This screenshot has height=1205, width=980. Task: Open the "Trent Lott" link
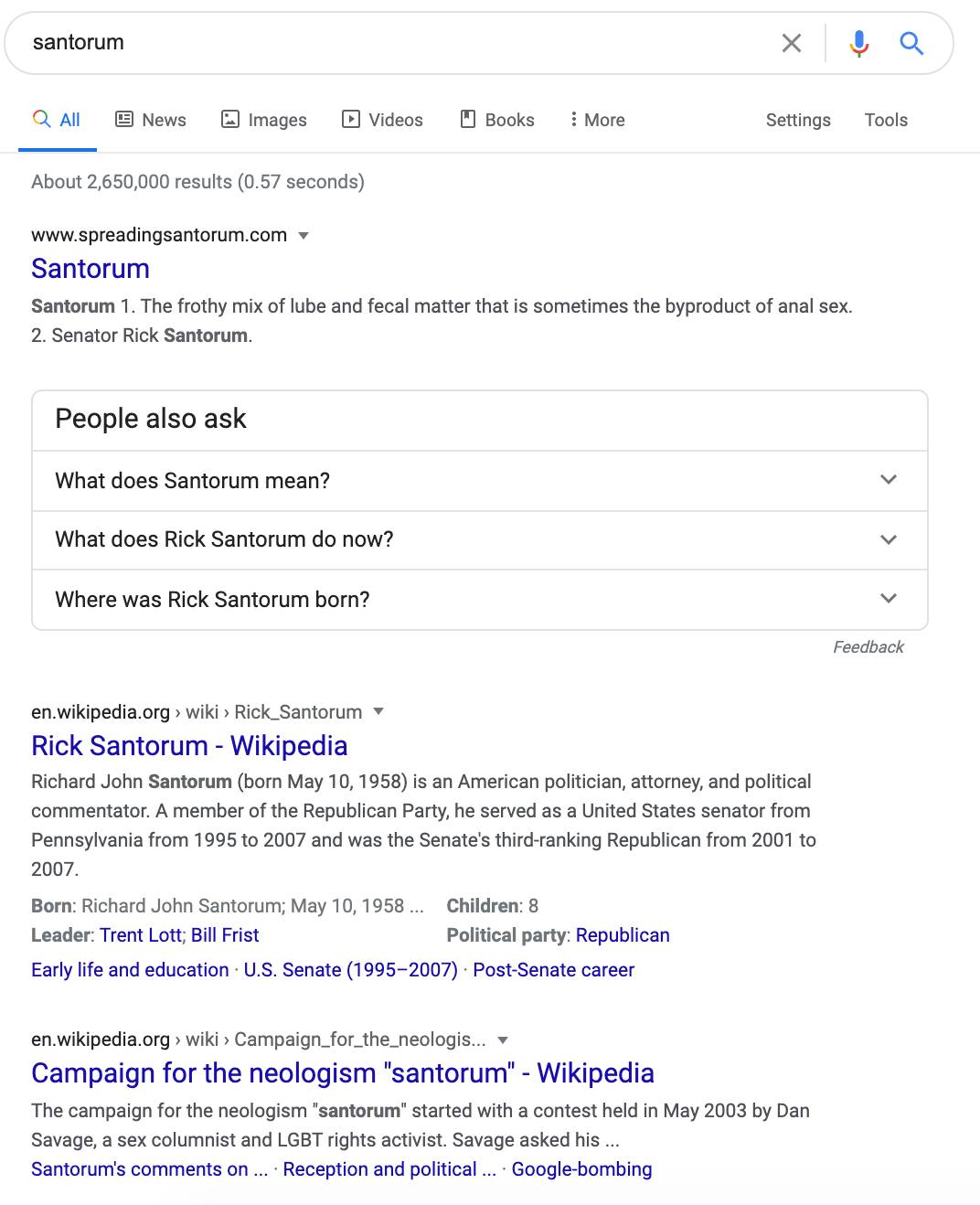click(x=141, y=935)
